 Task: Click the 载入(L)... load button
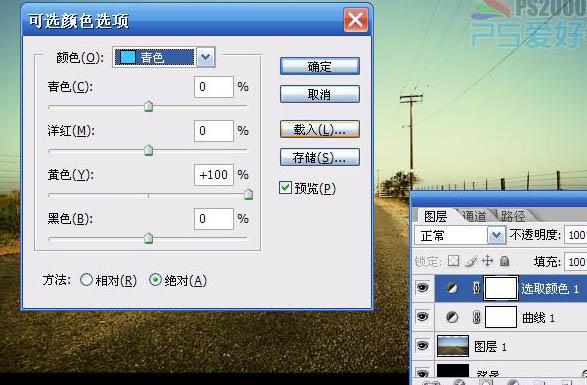[320, 130]
